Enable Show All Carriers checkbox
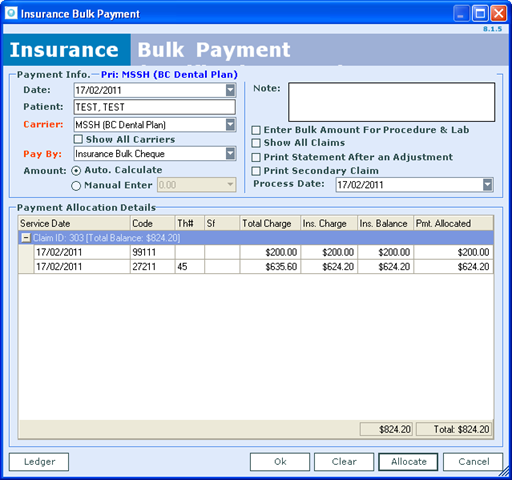This screenshot has width=512, height=480. tap(78, 139)
